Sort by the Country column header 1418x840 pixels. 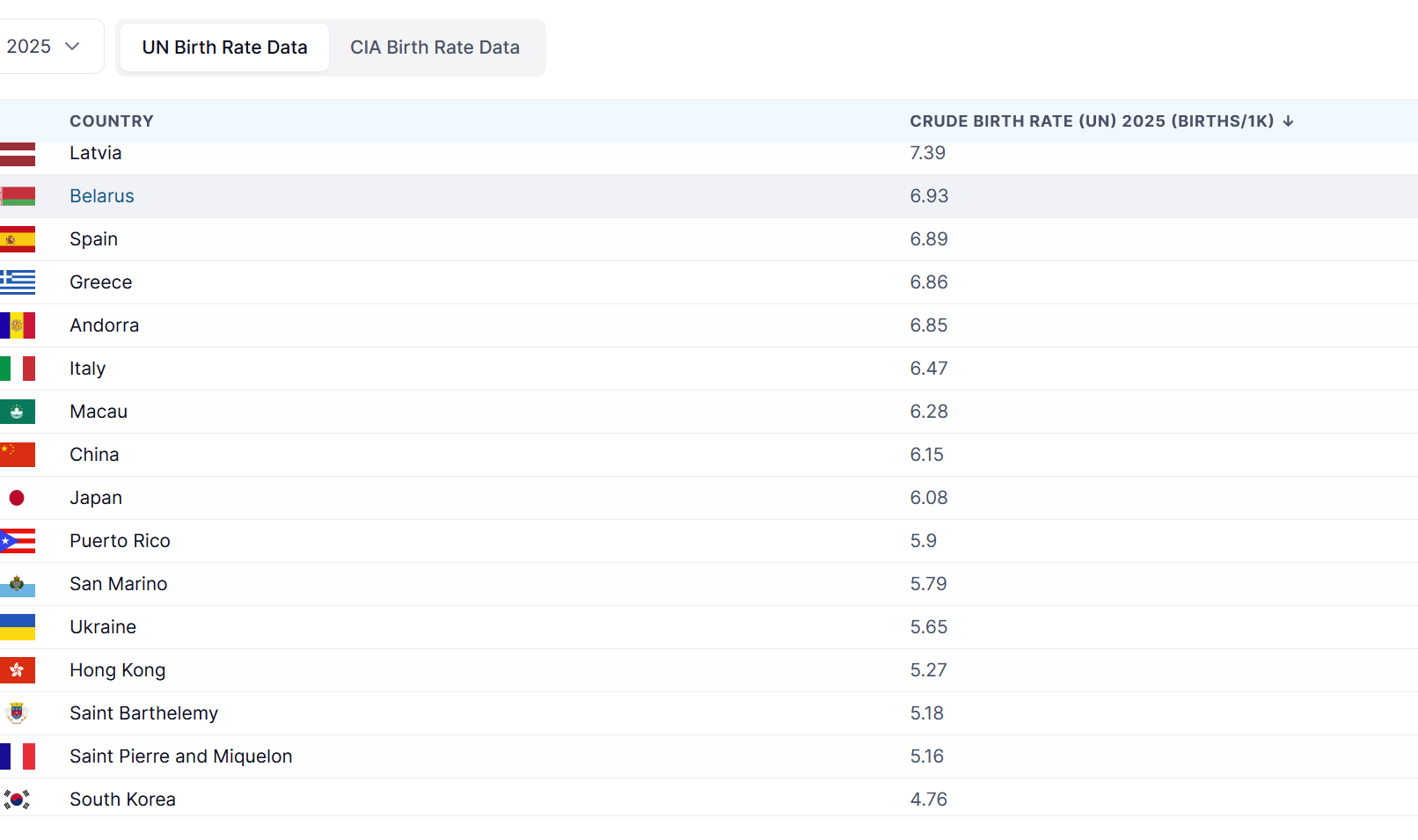(112, 121)
